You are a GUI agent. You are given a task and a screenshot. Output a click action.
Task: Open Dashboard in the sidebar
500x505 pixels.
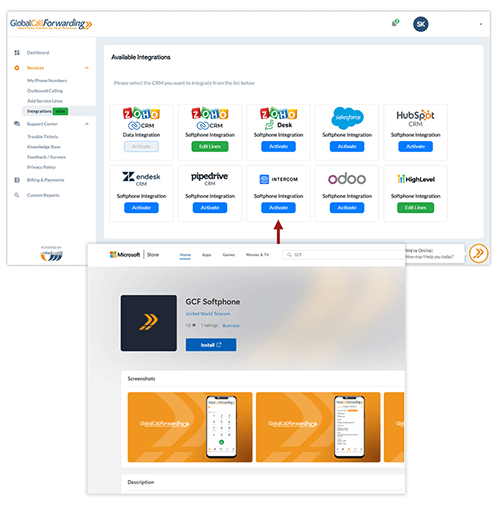tap(38, 53)
